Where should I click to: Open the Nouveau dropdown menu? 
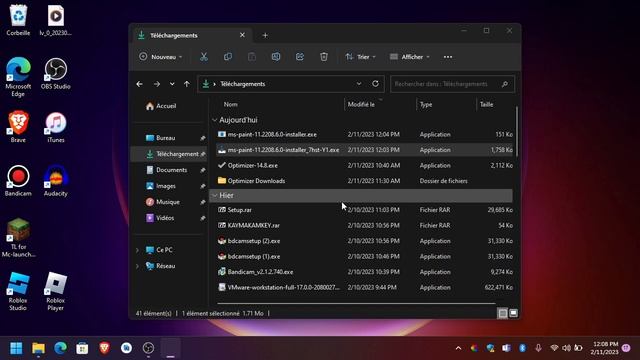(161, 57)
